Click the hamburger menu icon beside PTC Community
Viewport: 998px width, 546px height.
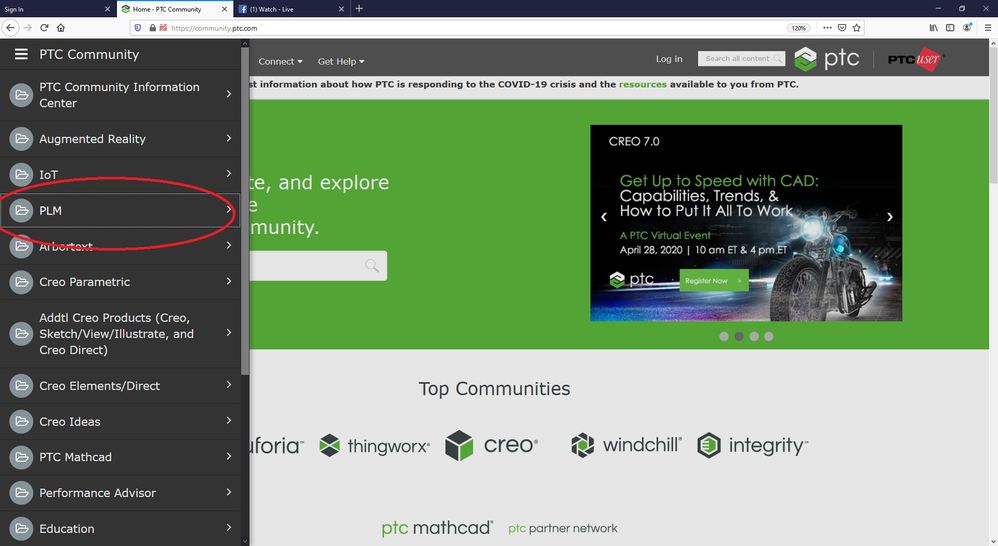click(21, 54)
